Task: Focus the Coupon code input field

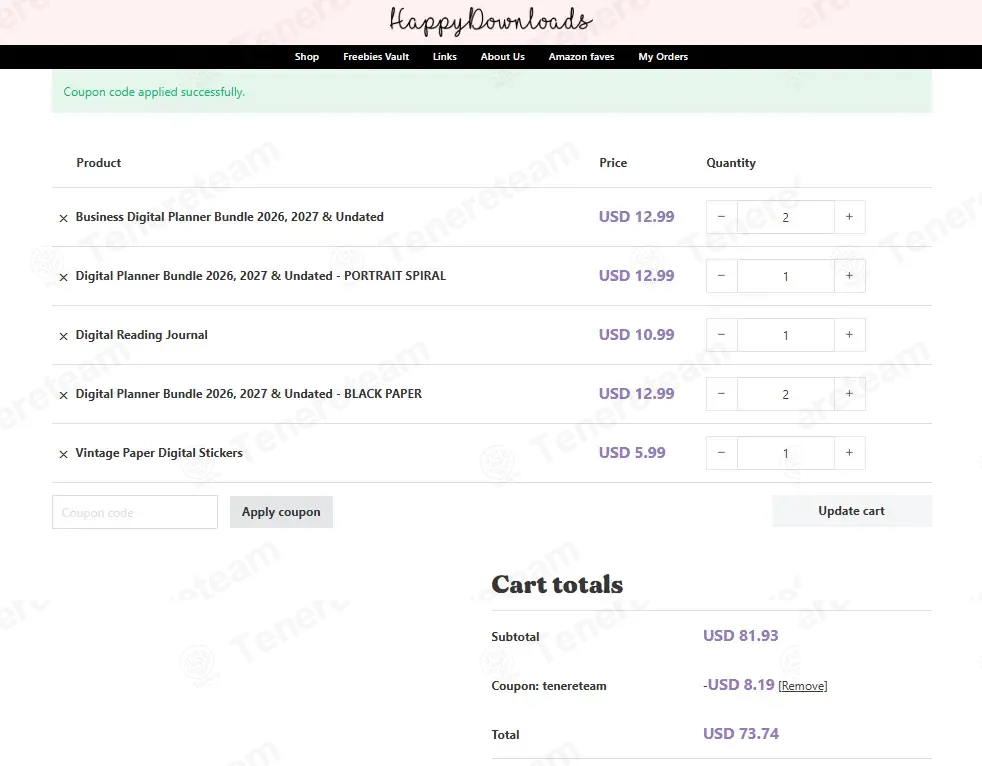Action: coord(135,512)
